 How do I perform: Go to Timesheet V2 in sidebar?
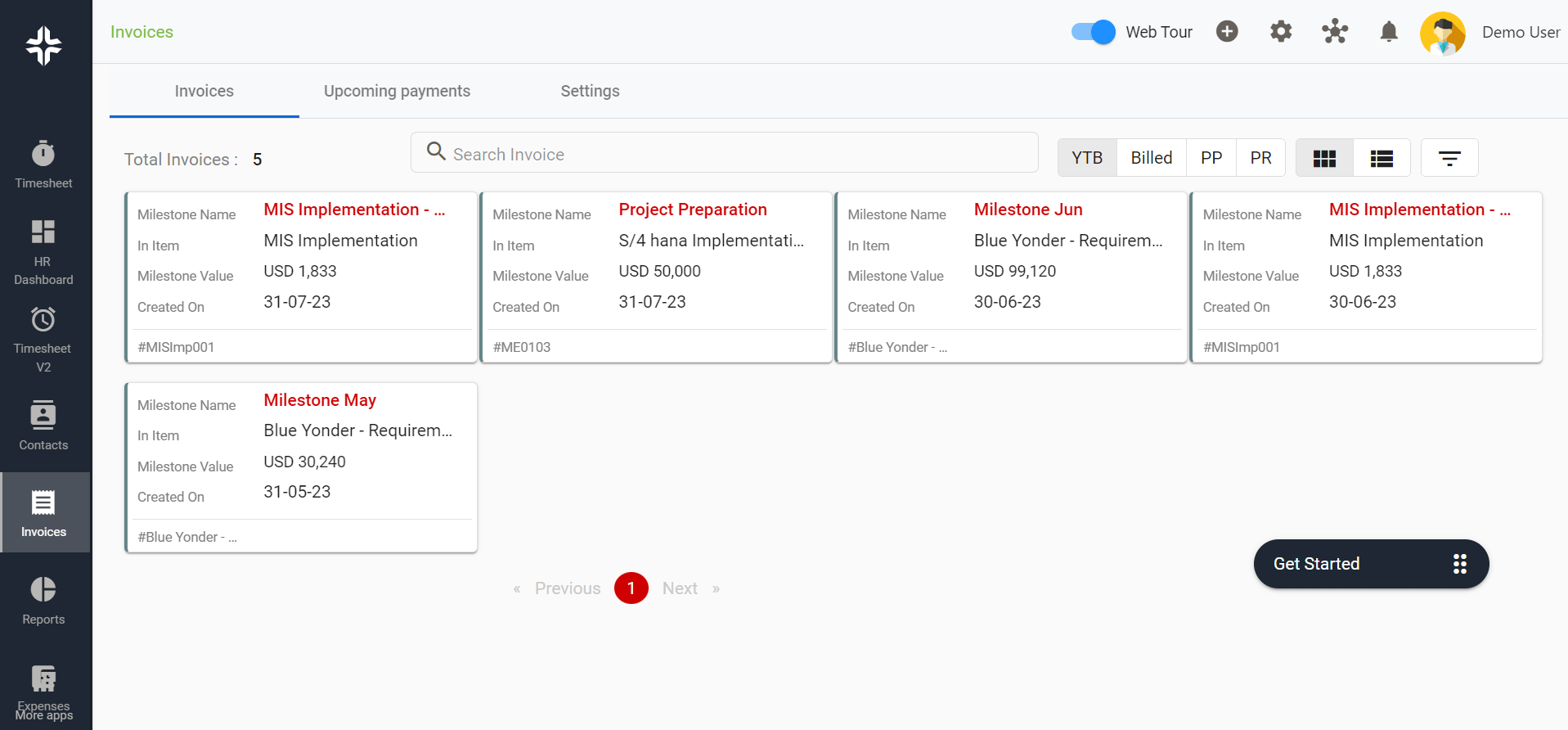pos(43,339)
